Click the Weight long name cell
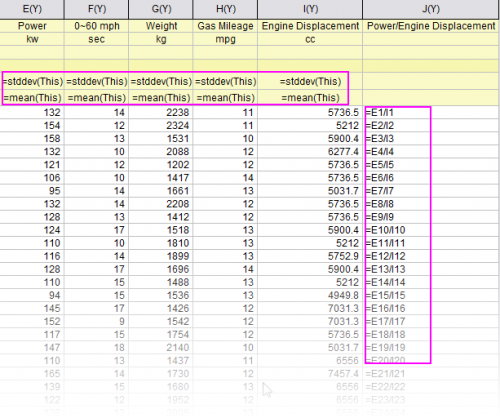The image size is (500, 418). [x=161, y=26]
